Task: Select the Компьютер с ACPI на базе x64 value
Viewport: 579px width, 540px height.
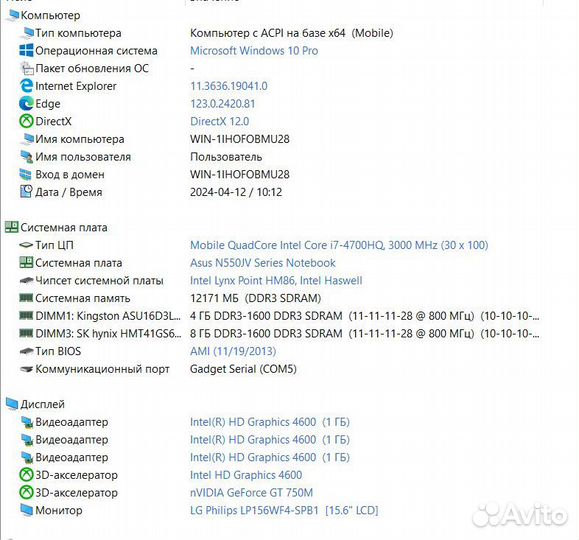Action: coord(292,33)
